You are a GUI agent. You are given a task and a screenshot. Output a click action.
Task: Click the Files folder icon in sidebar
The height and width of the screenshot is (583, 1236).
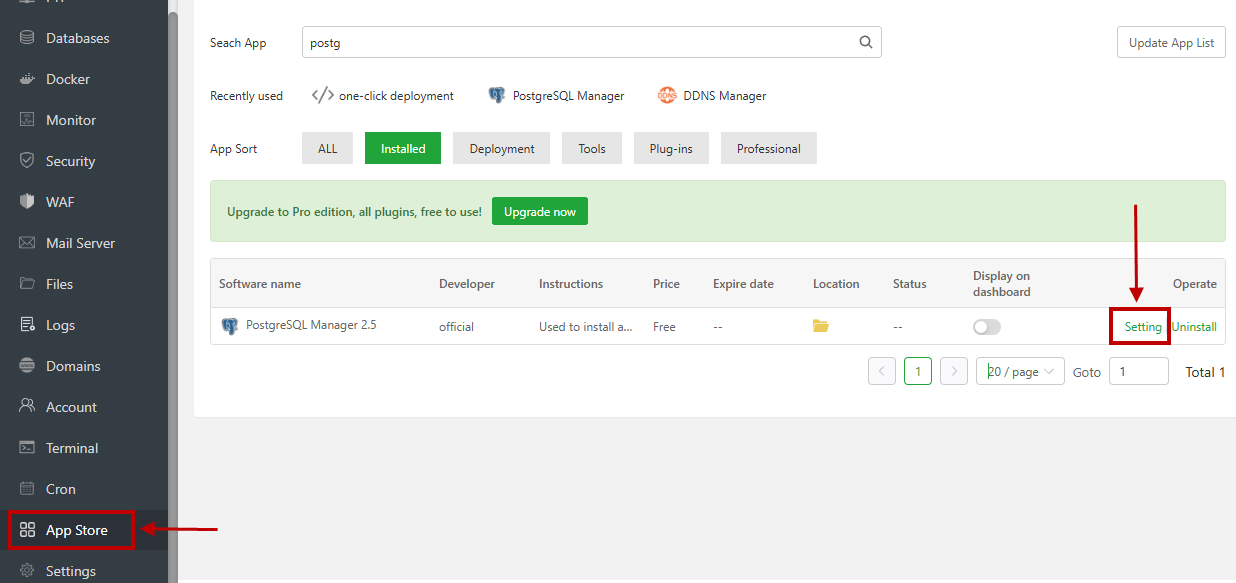27,284
